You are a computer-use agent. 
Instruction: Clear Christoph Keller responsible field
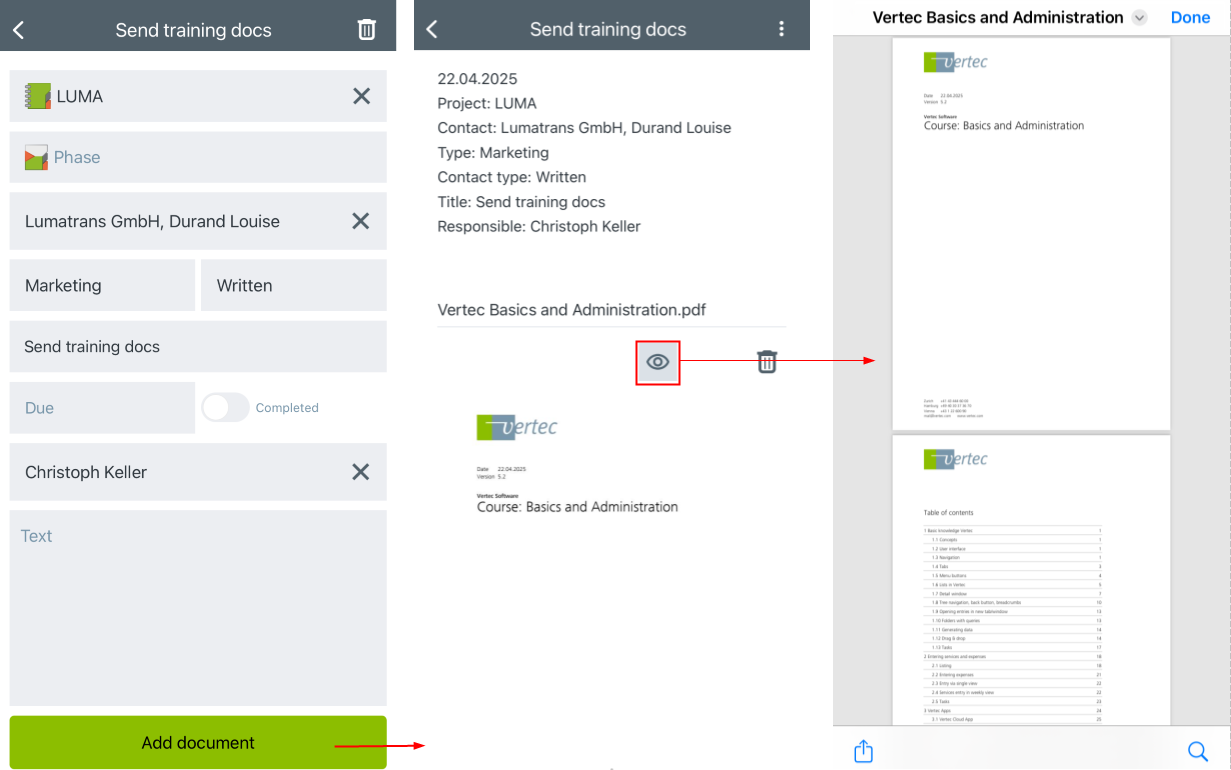[361, 472]
